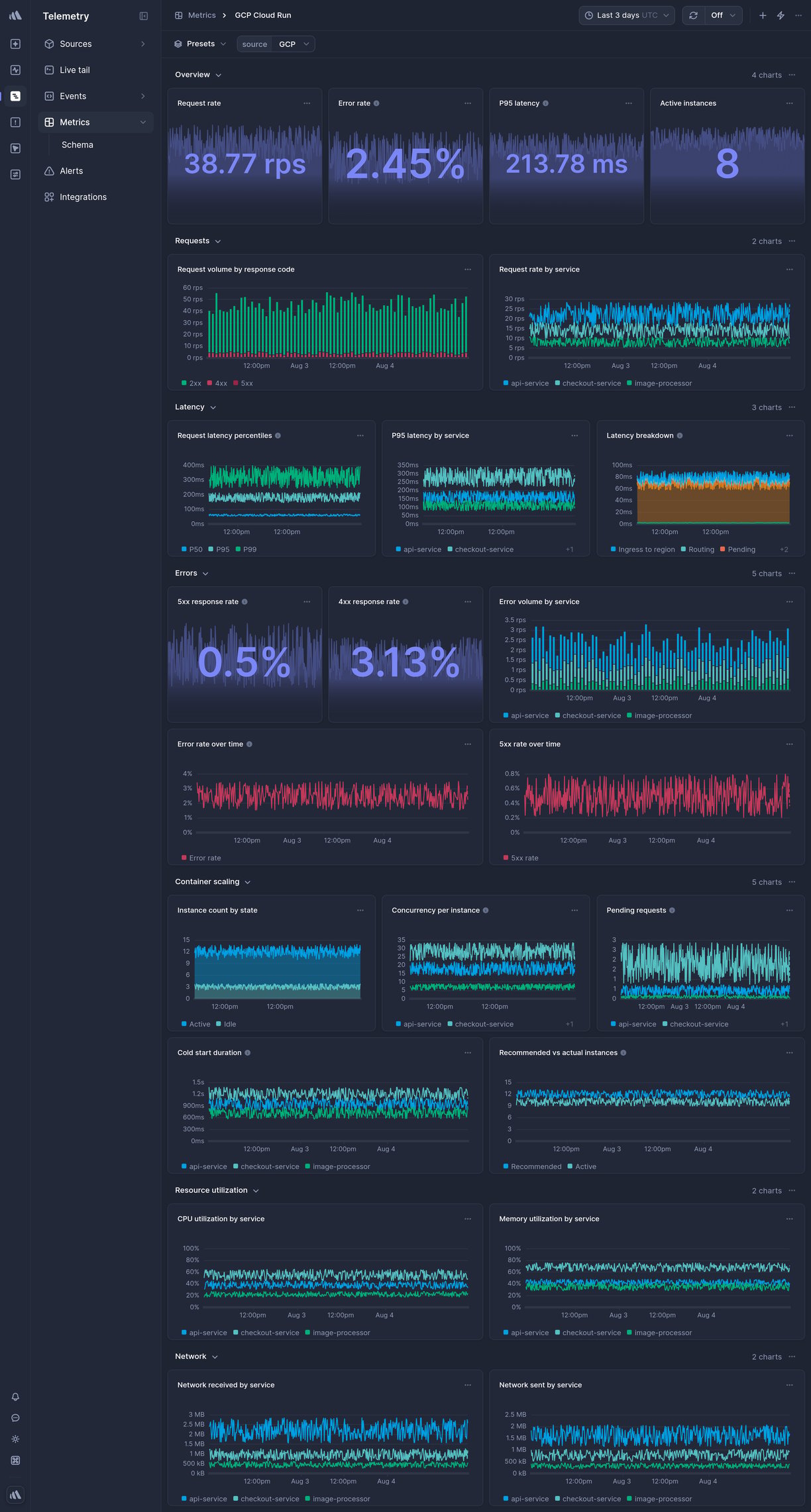Collapse the Container scaling section
Image resolution: width=811 pixels, height=1512 pixels.
pos(213,882)
